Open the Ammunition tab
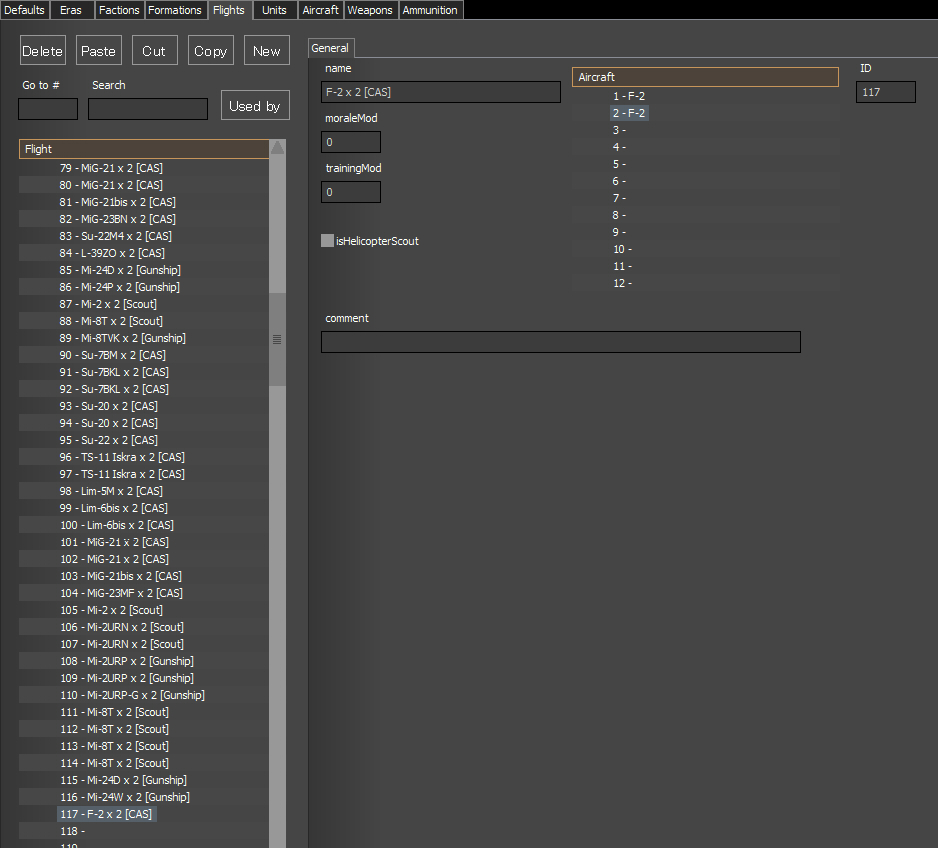The width and height of the screenshot is (938, 848). pos(430,10)
